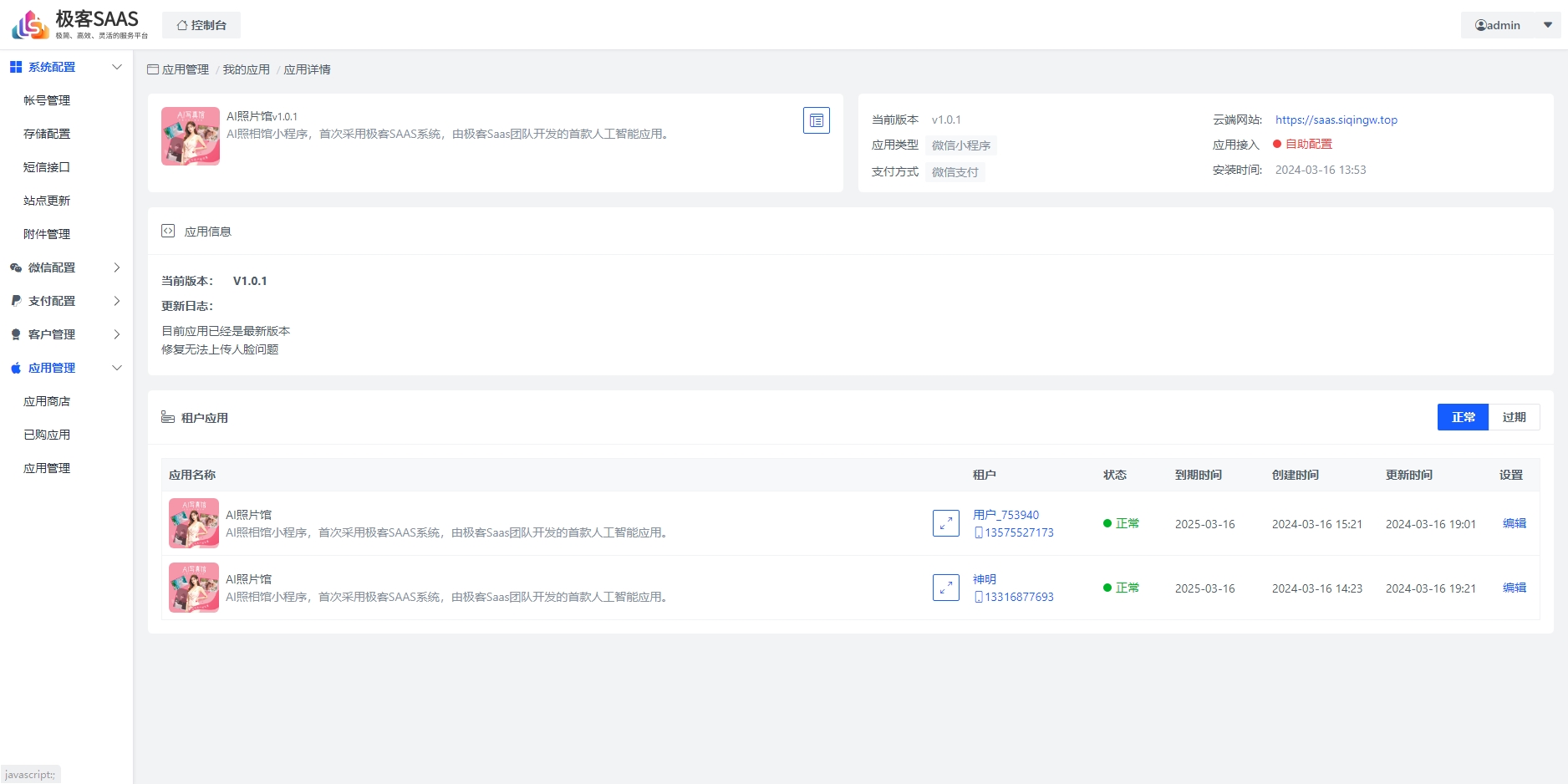Switch tenant filter to 正常
This screenshot has width=1568, height=784.
(x=1463, y=417)
